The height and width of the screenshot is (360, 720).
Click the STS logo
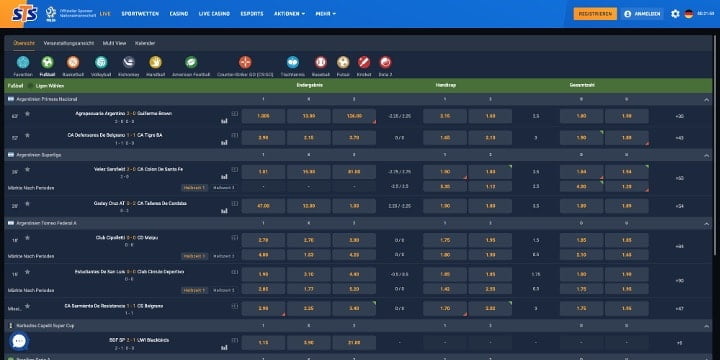point(25,14)
